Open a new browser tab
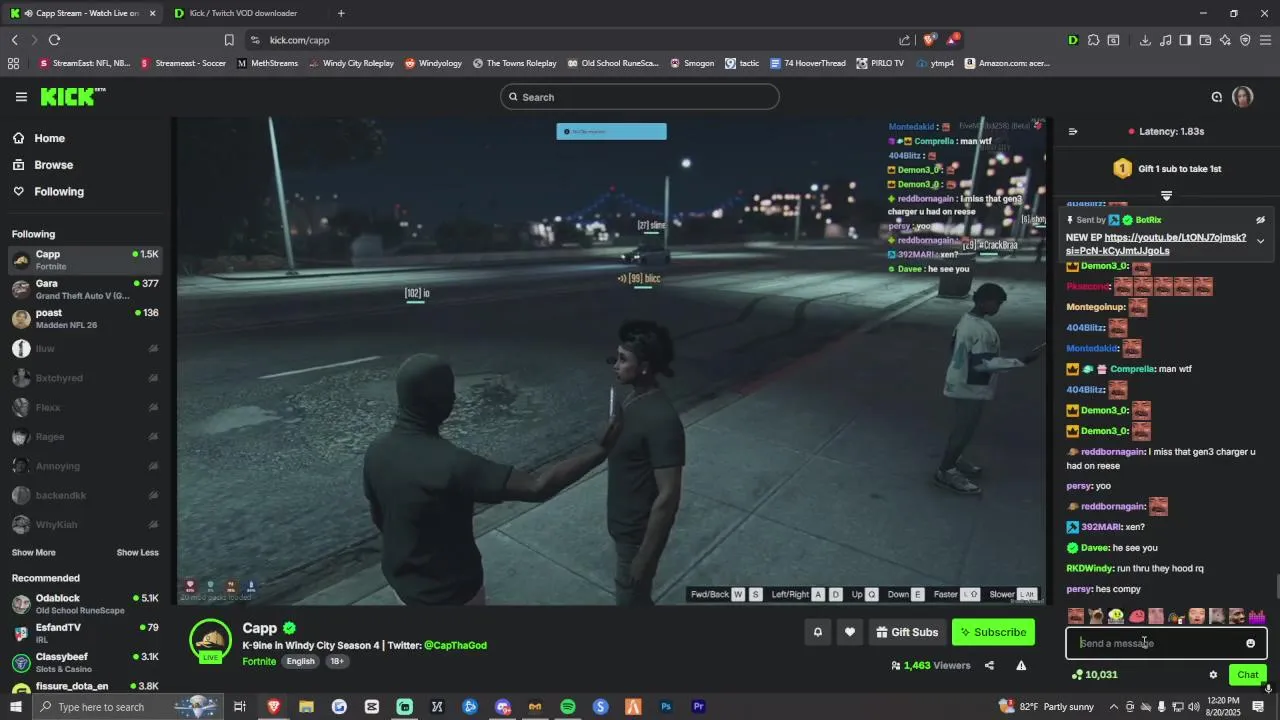 pos(341,13)
